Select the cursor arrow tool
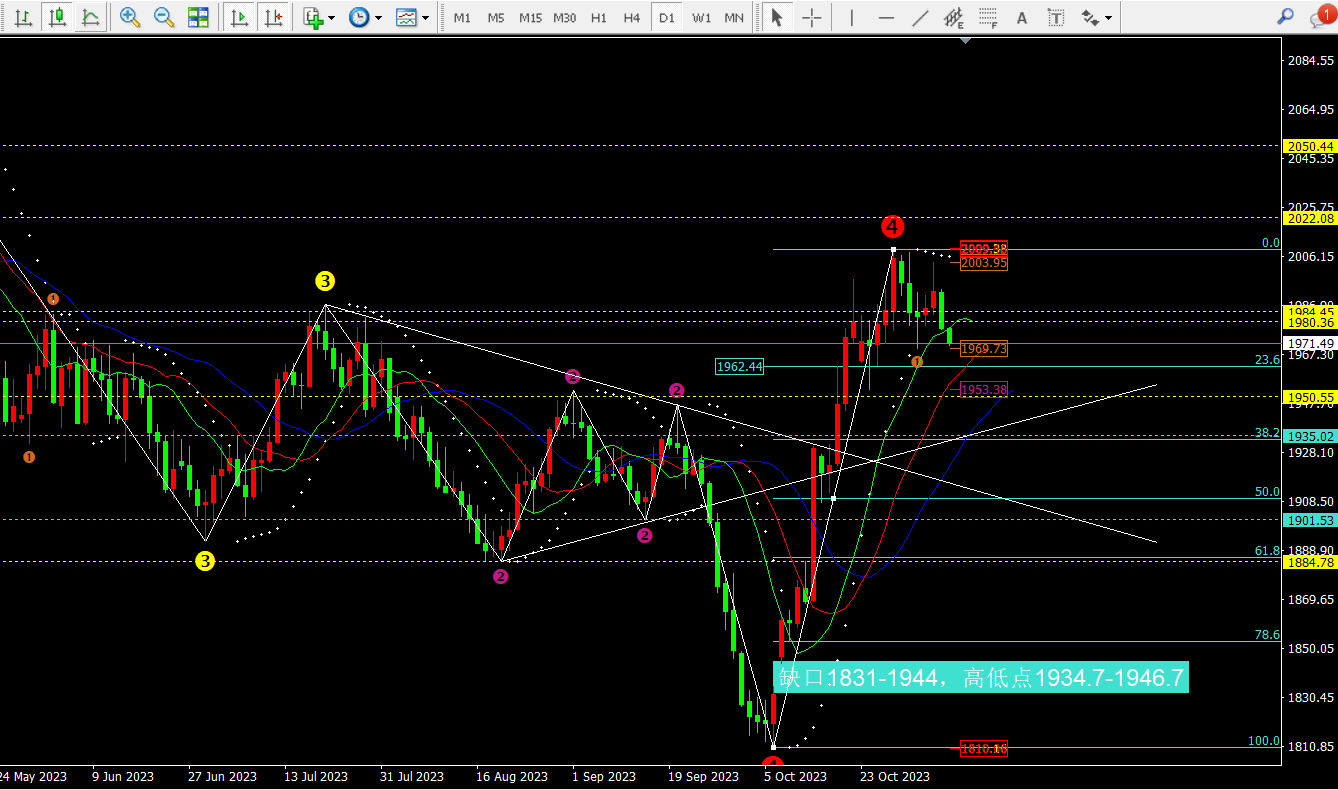 point(777,17)
